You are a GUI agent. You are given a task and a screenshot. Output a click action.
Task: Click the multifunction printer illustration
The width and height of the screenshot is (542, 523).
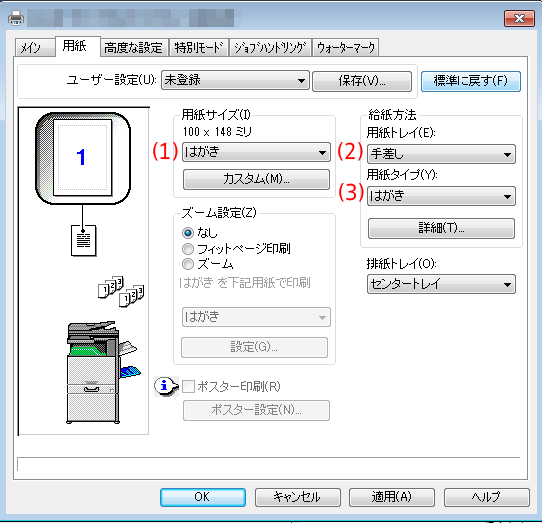point(103,372)
